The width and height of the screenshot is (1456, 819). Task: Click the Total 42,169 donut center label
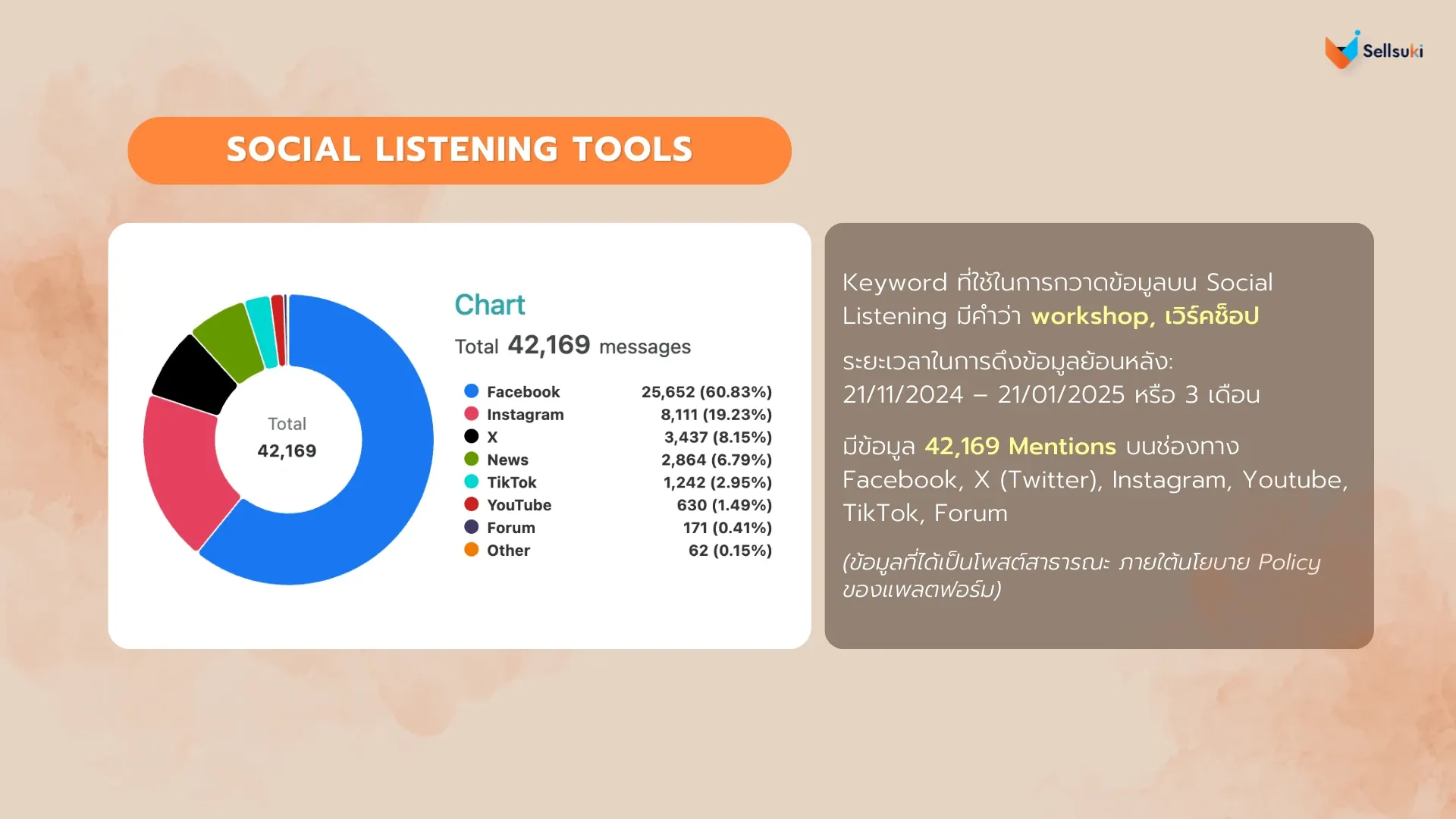[287, 438]
